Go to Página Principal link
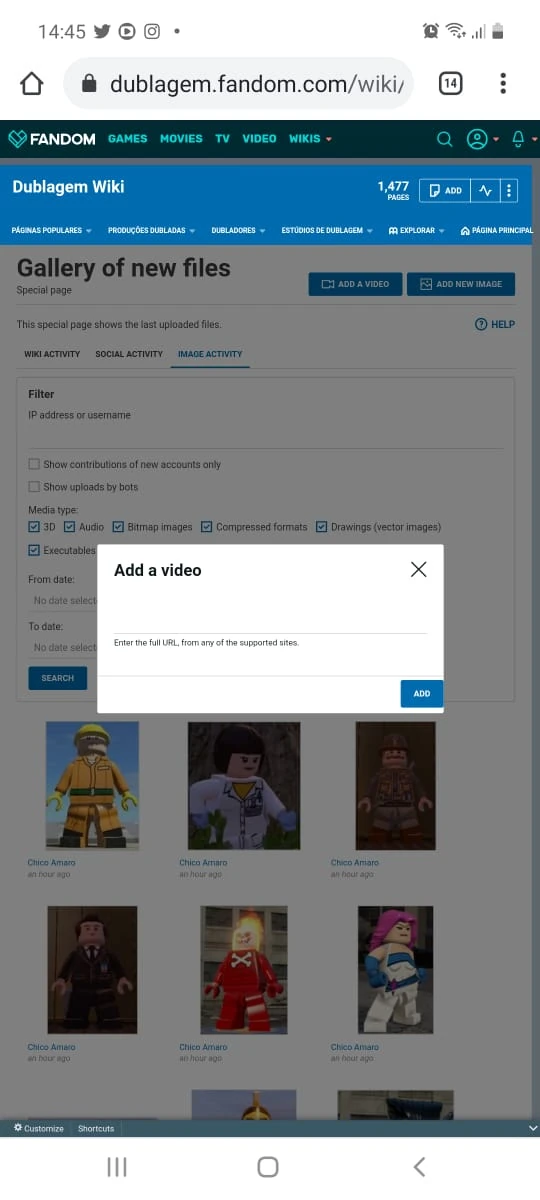 (x=497, y=231)
